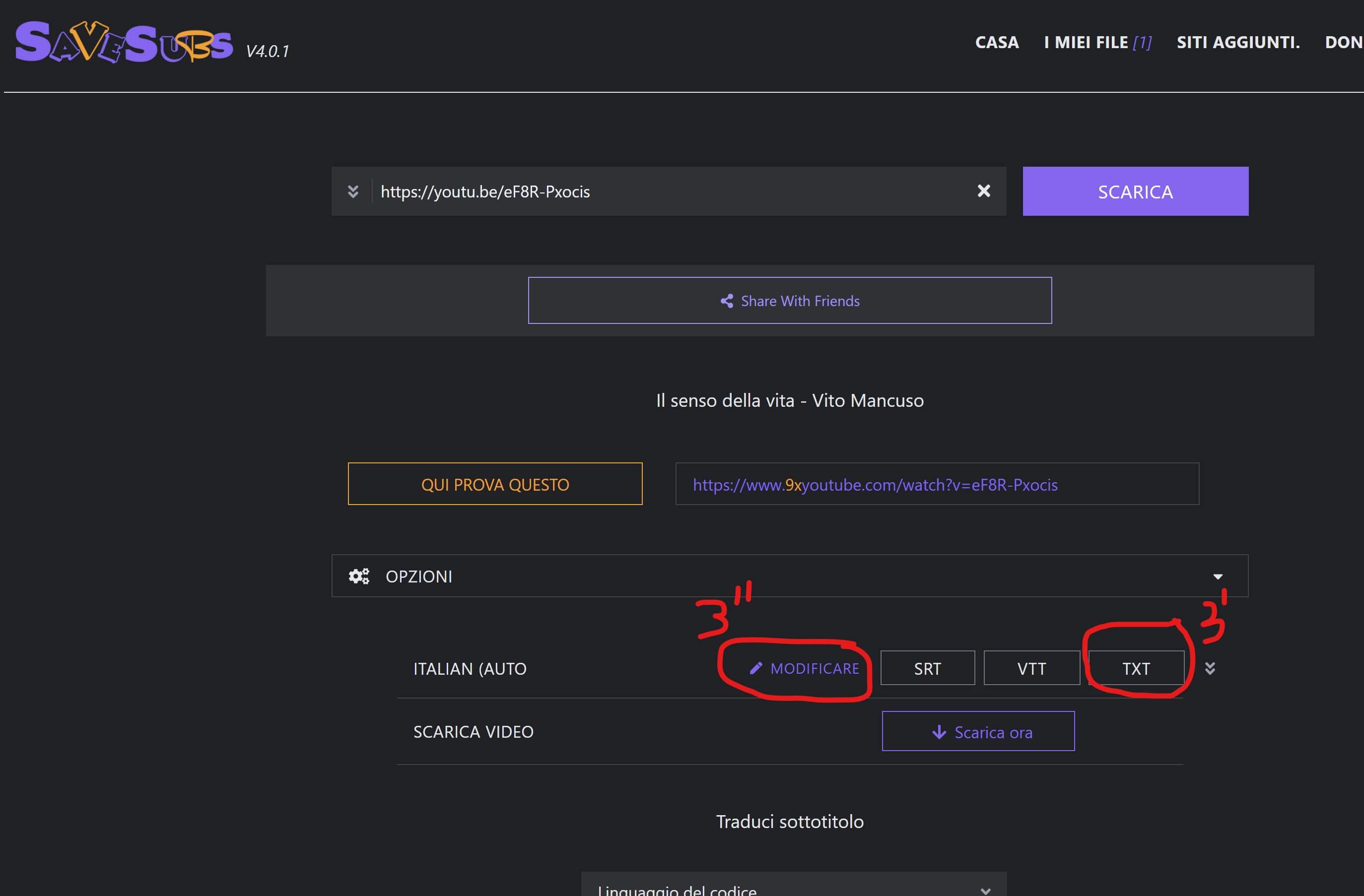The image size is (1364, 896).
Task: Expand more formats via the double-chevron after TXT
Action: 1210,668
